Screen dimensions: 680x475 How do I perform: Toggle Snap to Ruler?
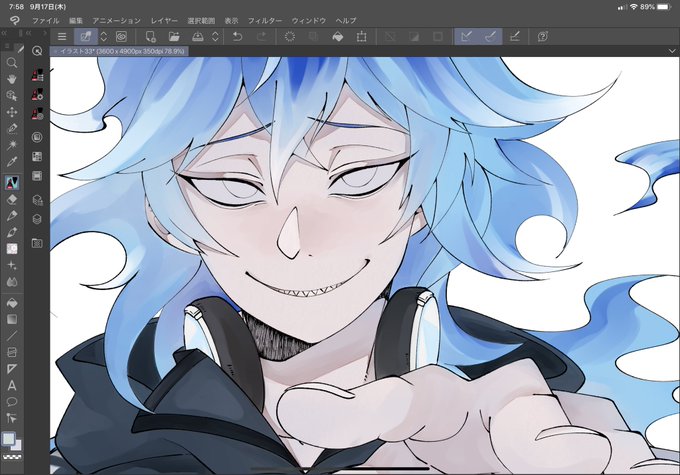point(466,37)
